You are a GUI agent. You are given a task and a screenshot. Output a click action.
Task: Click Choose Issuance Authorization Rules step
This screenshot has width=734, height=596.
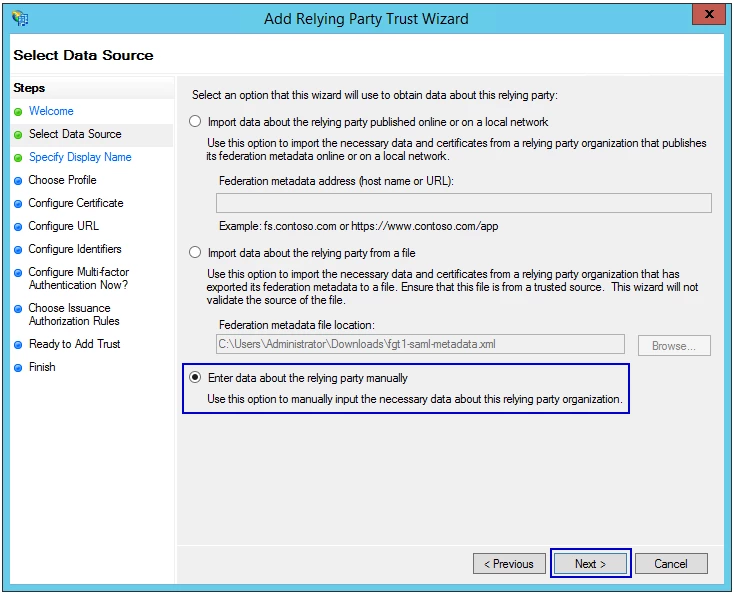click(74, 314)
